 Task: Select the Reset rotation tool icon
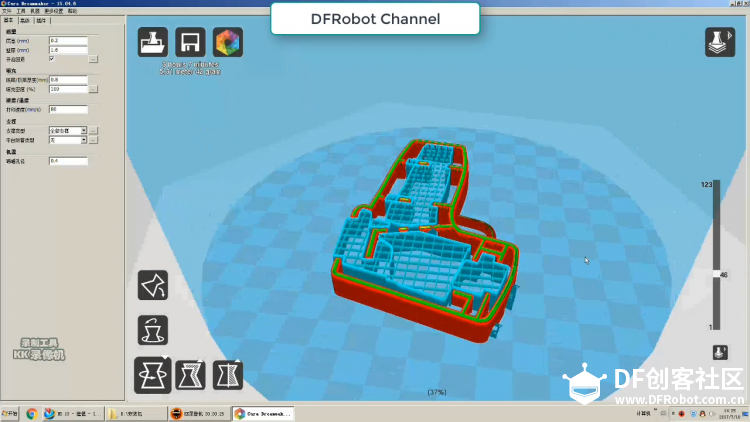(x=153, y=330)
